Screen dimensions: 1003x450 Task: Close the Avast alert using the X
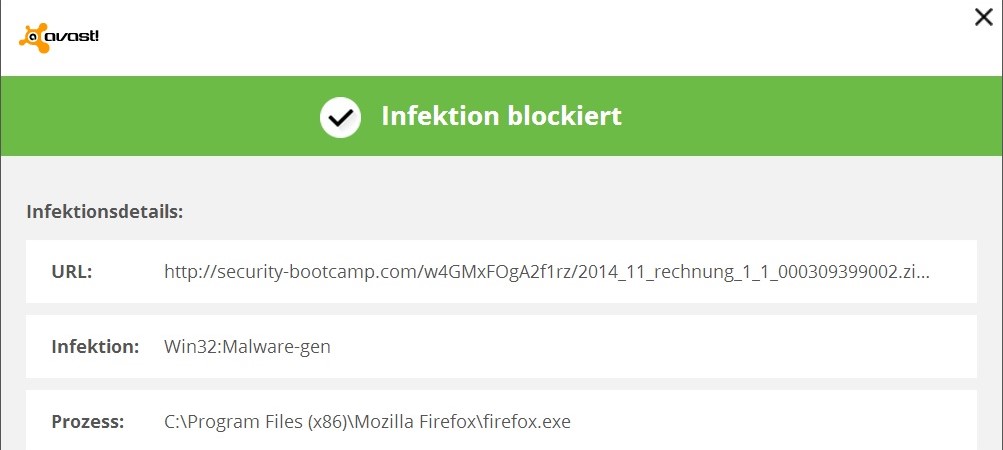pyautogui.click(x=983, y=17)
